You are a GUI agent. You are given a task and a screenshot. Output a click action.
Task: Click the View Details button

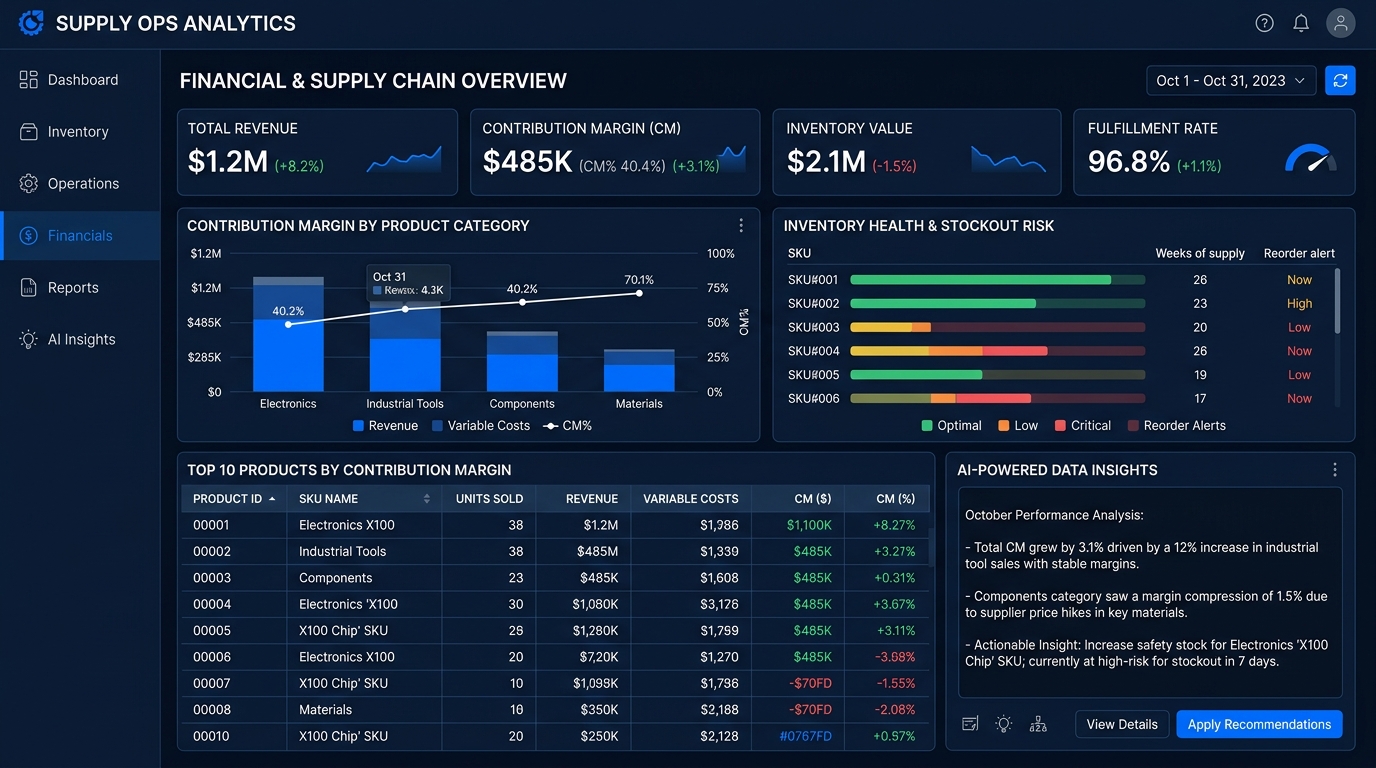tap(1122, 724)
